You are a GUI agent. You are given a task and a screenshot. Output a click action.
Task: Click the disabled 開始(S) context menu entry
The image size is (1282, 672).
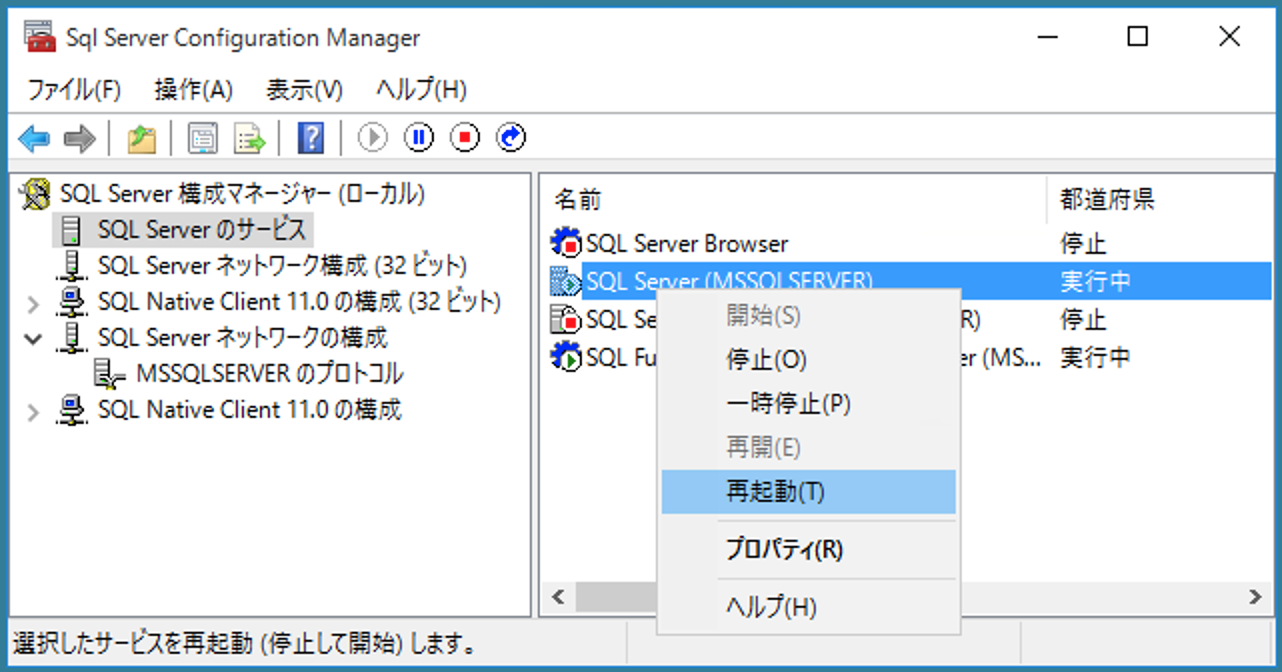click(809, 316)
